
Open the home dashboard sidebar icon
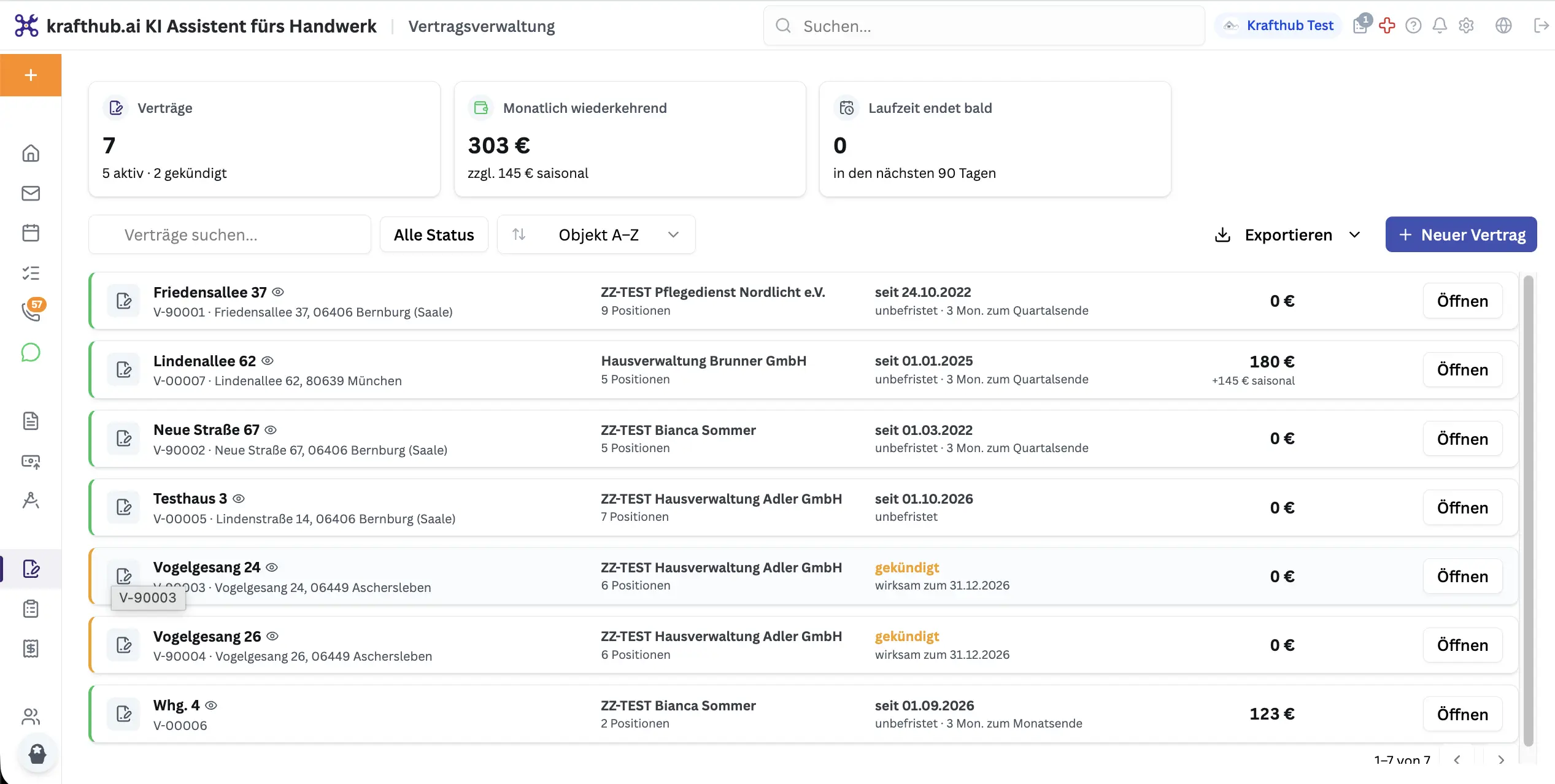click(x=31, y=153)
